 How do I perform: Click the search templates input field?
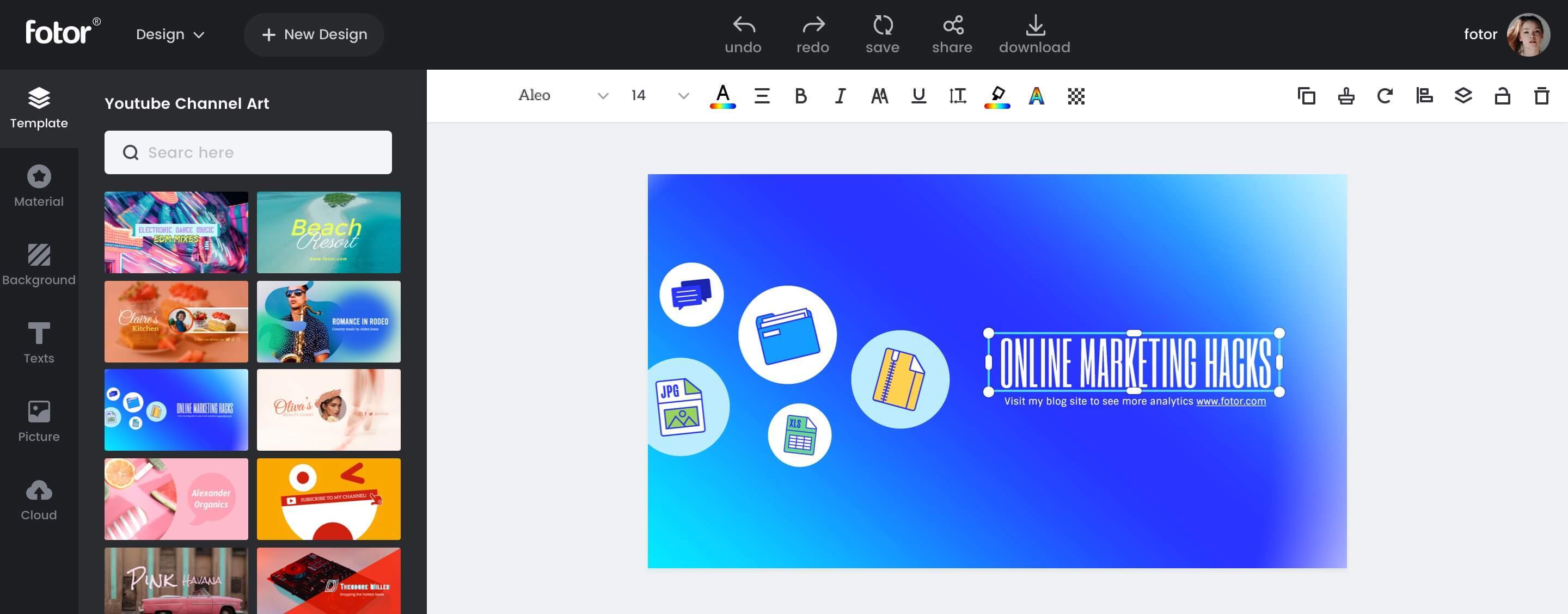[248, 152]
